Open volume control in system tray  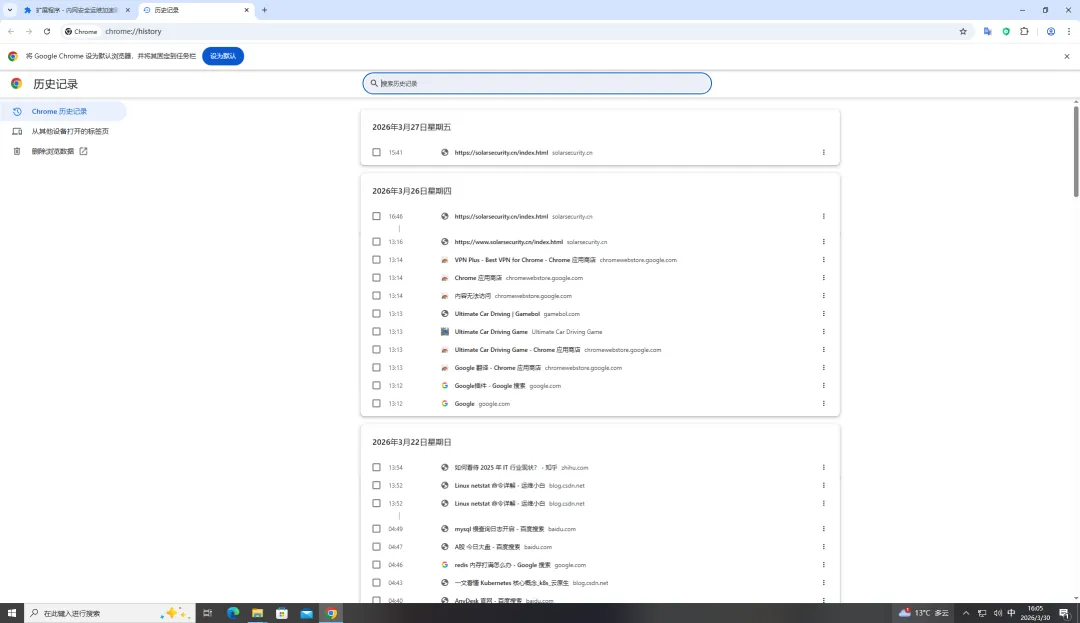tap(997, 613)
